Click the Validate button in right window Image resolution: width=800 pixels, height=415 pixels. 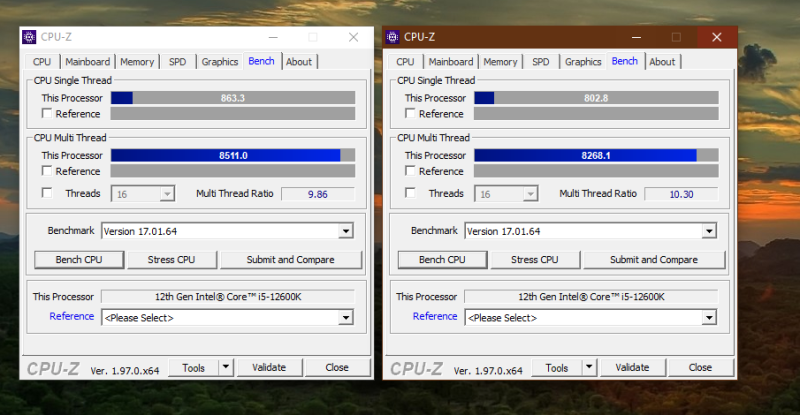pyautogui.click(x=632, y=368)
